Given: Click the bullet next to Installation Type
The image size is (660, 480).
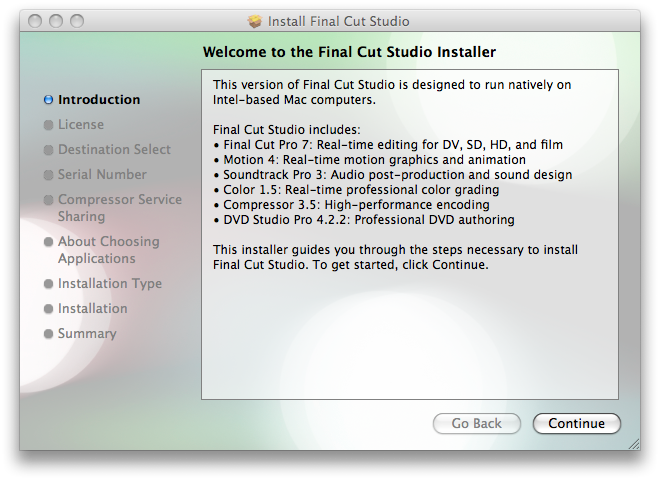Looking at the screenshot, I should (x=48, y=284).
